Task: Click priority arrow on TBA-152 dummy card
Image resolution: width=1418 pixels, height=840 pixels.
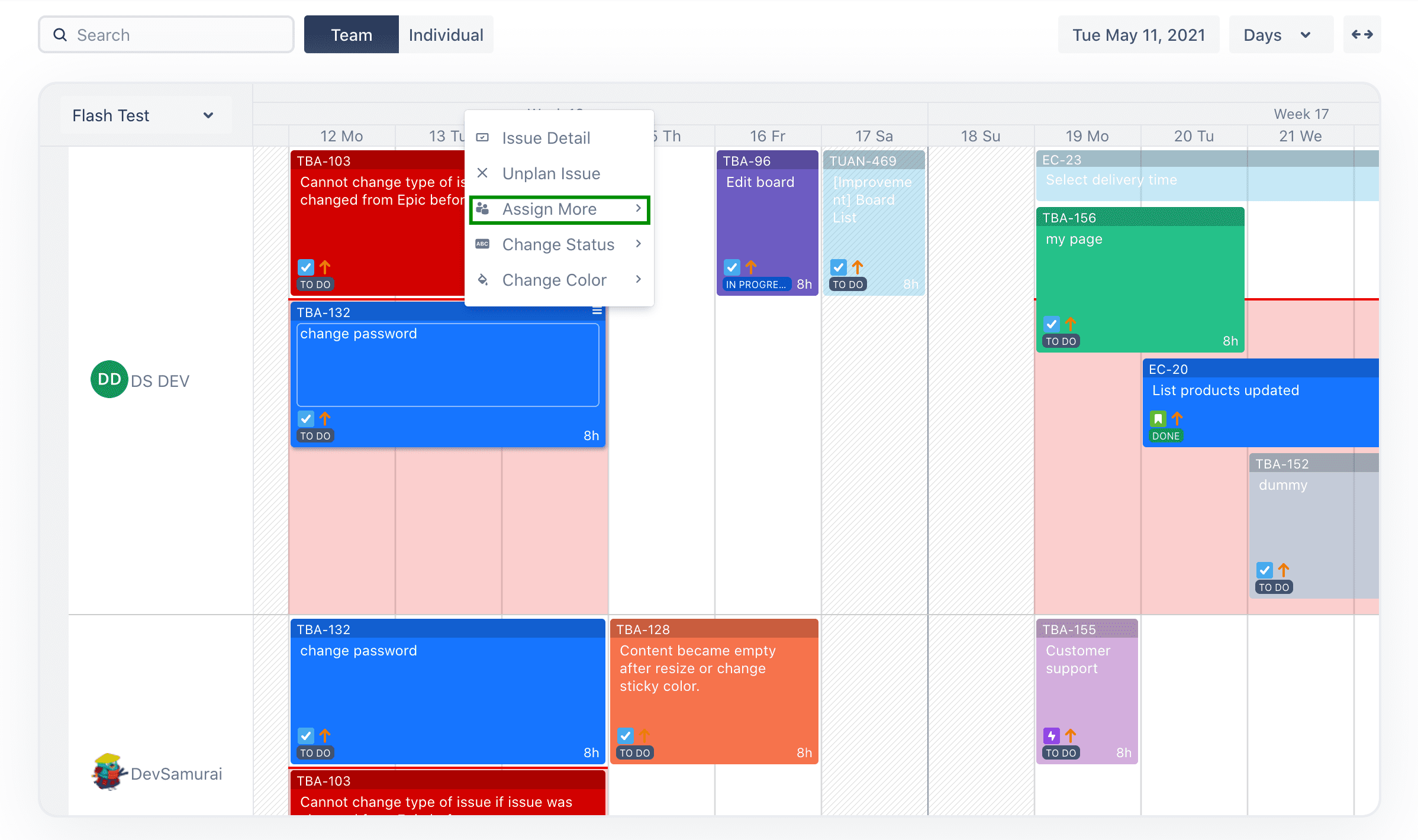Action: (x=1284, y=570)
